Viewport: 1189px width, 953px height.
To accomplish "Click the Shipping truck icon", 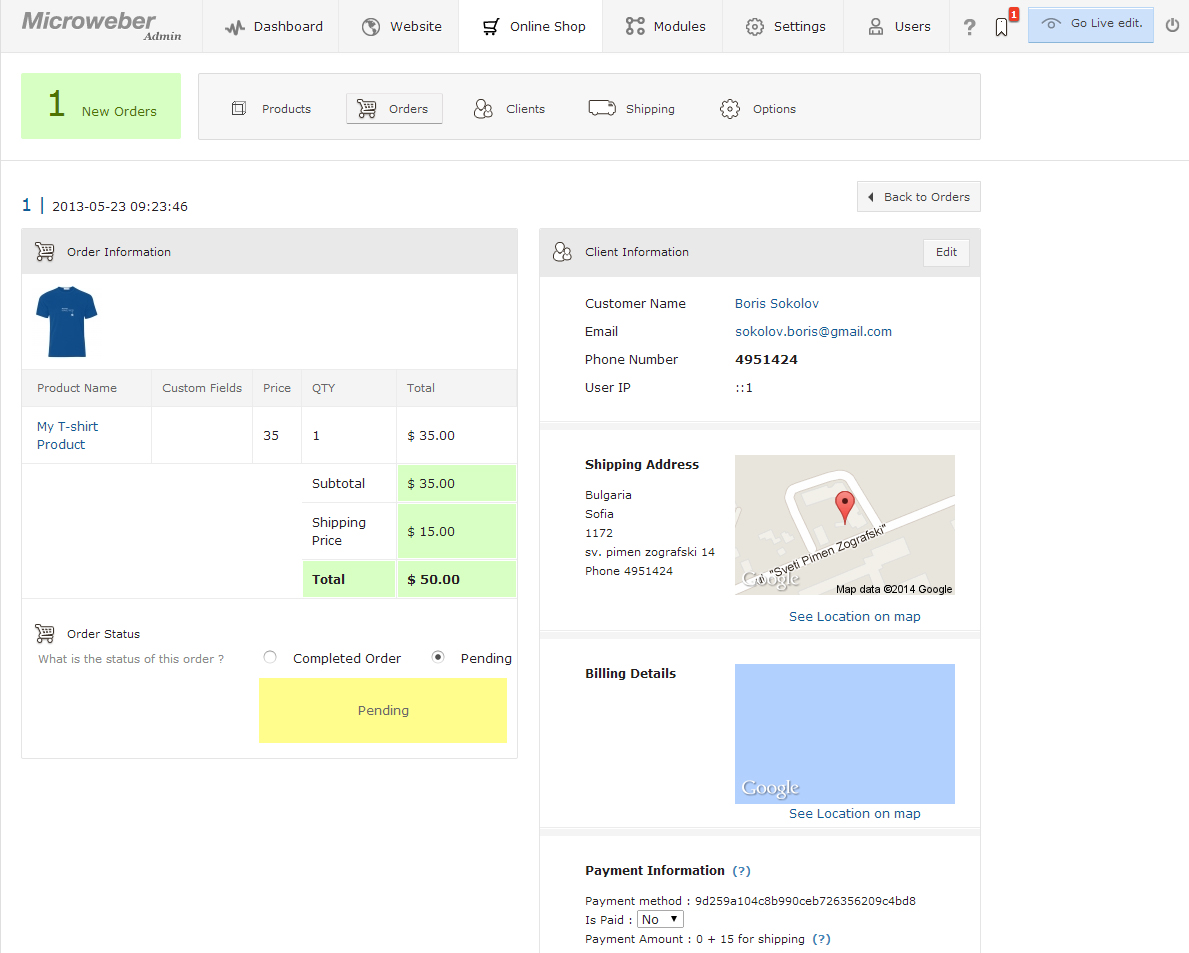I will [x=602, y=108].
